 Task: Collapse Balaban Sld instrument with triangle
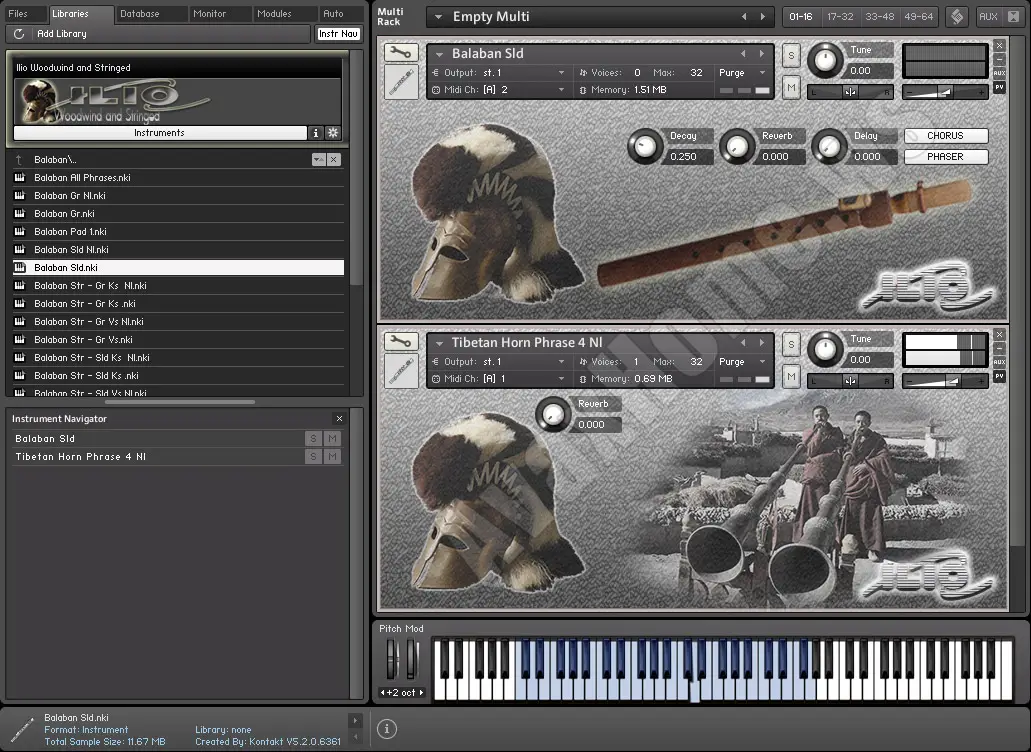pos(439,54)
